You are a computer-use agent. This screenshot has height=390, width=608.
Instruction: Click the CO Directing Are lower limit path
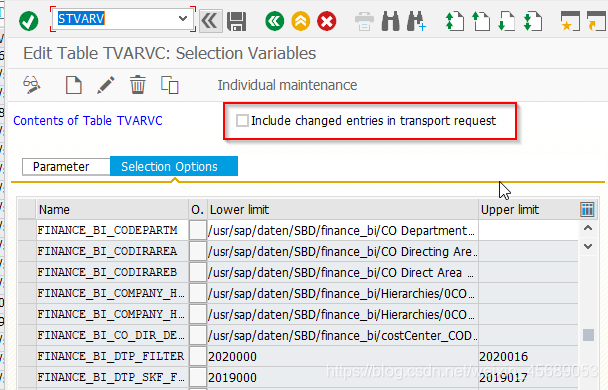(343, 252)
